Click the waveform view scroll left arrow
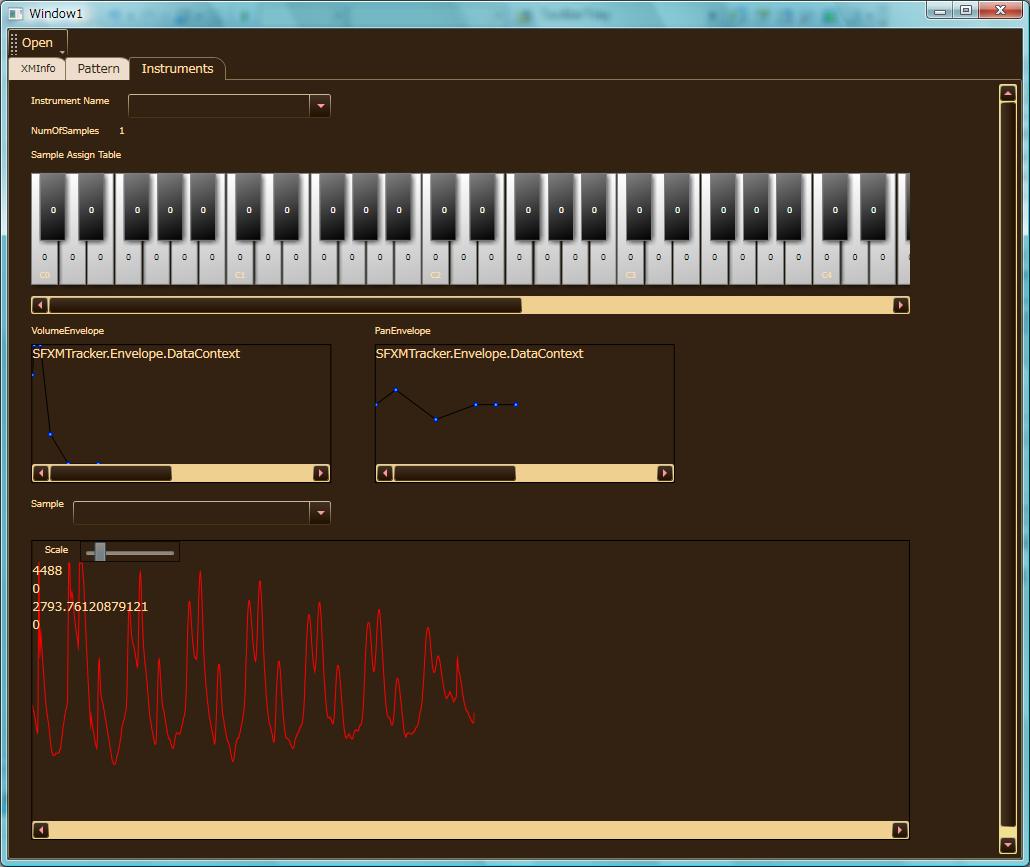Screen dimensions: 1030x867 [x=41, y=830]
